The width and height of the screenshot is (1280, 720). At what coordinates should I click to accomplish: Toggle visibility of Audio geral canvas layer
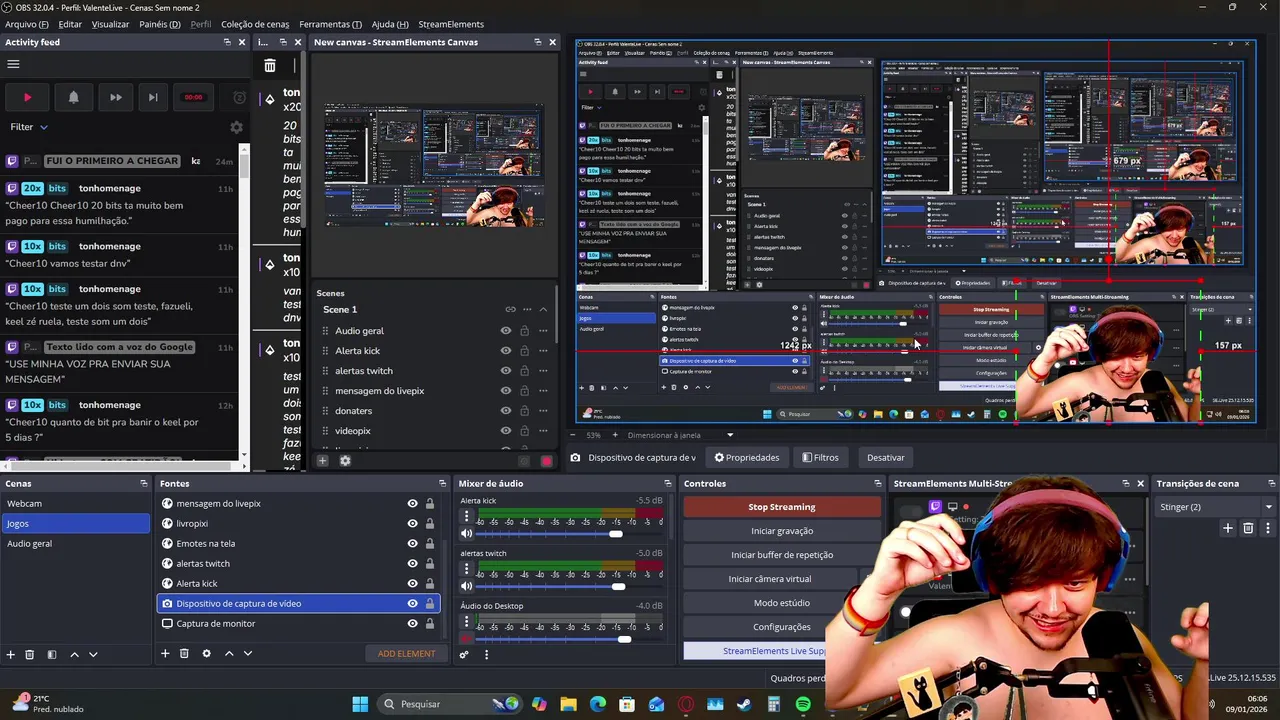506,331
